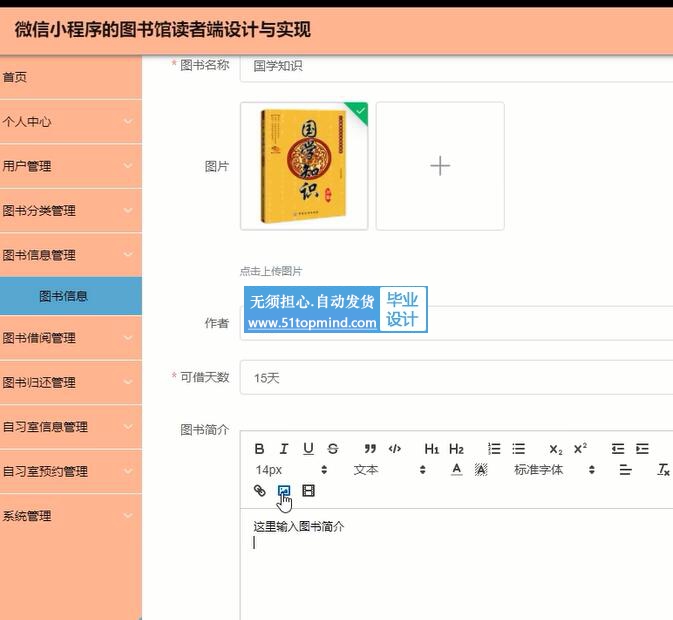The width and height of the screenshot is (673, 620).
Task: Click the insert image icon
Action: (x=284, y=491)
